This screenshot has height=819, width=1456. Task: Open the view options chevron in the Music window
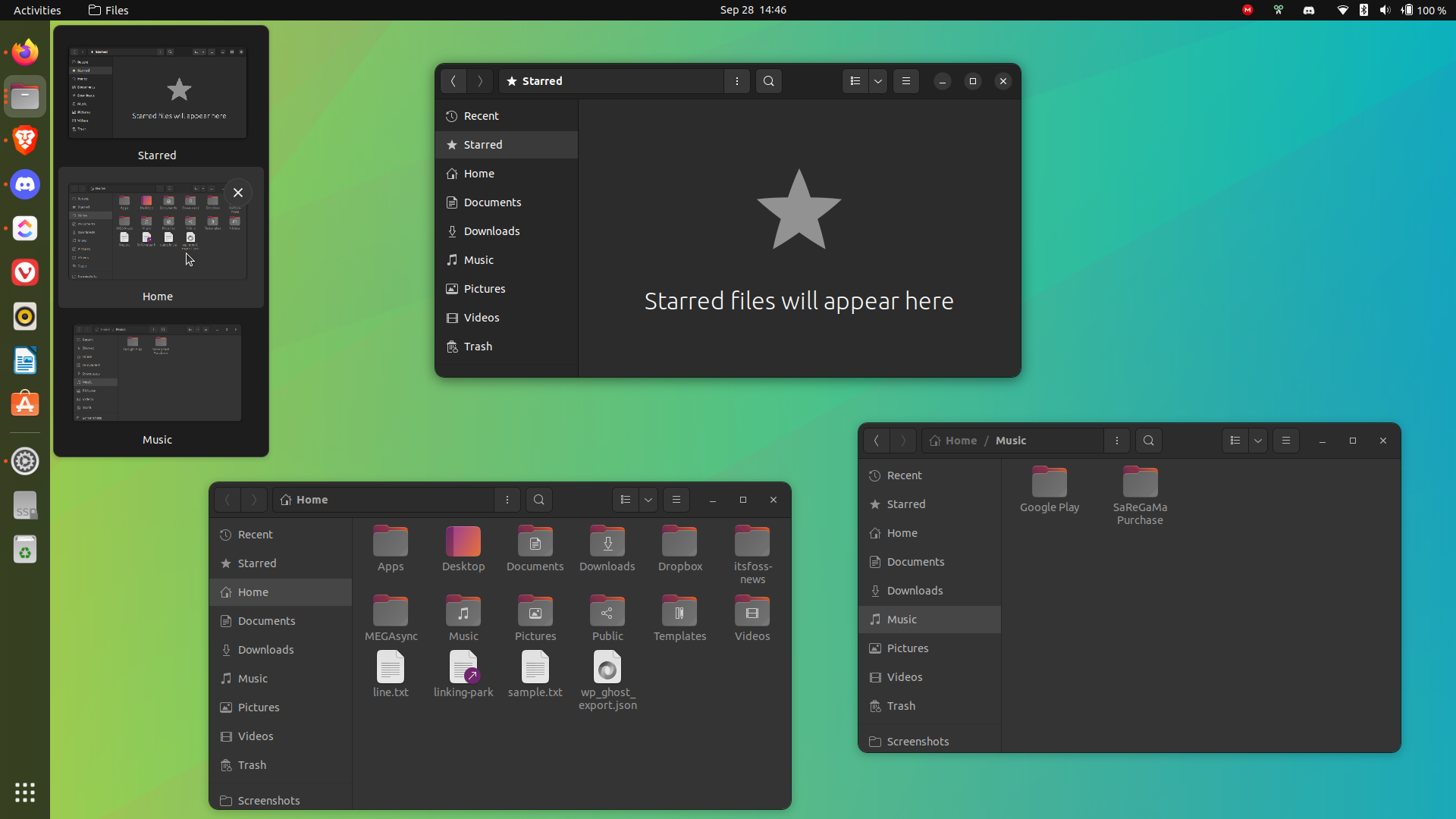(1257, 441)
